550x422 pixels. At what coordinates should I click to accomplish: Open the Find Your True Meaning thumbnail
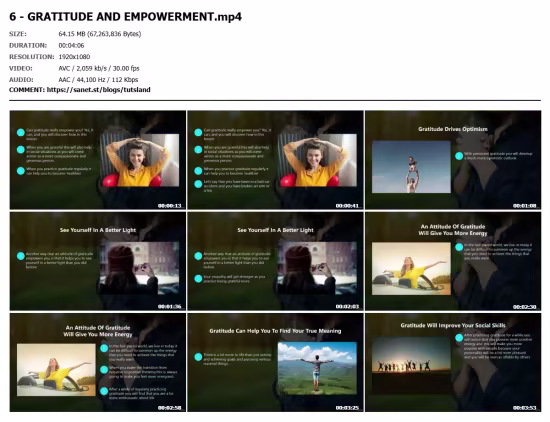tap(275, 362)
